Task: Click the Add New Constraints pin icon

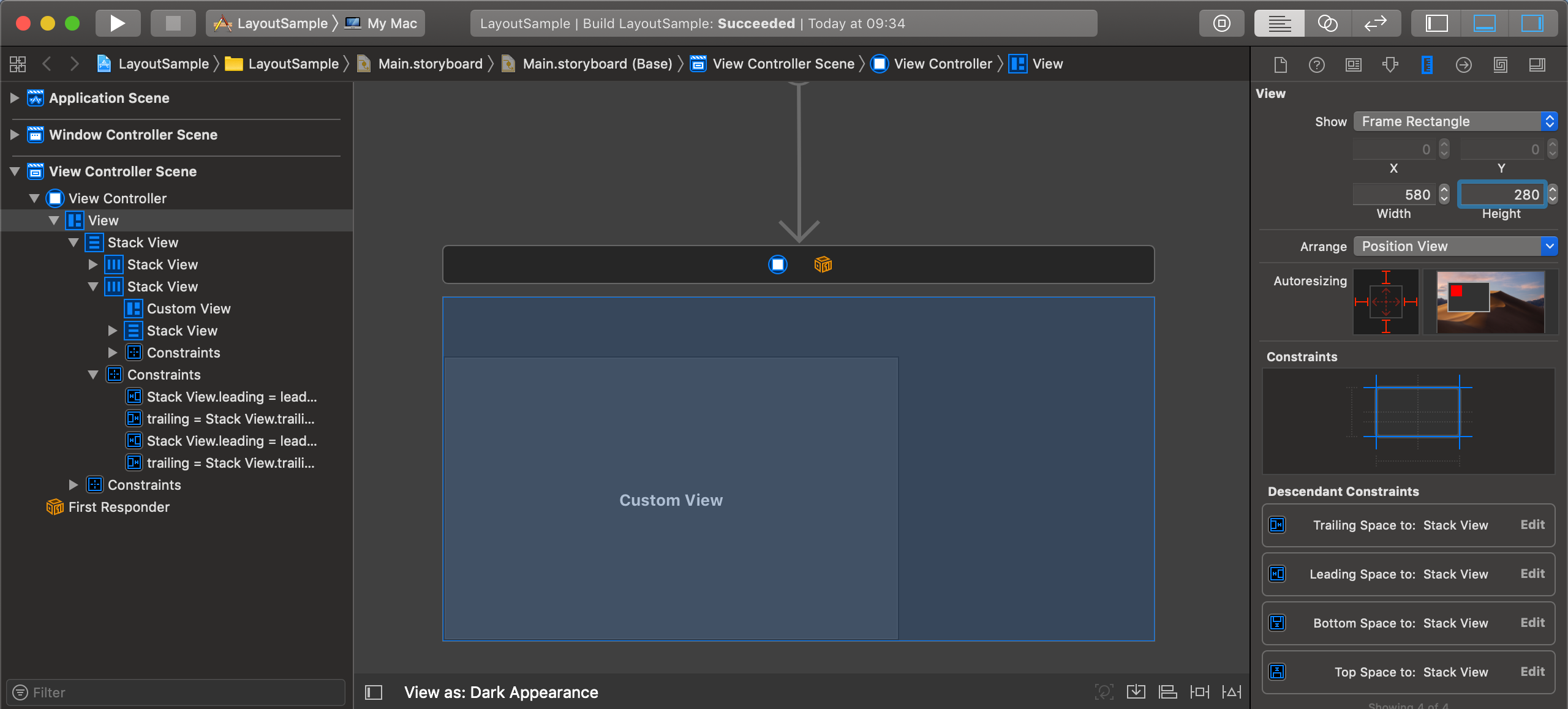Action: [x=1199, y=691]
